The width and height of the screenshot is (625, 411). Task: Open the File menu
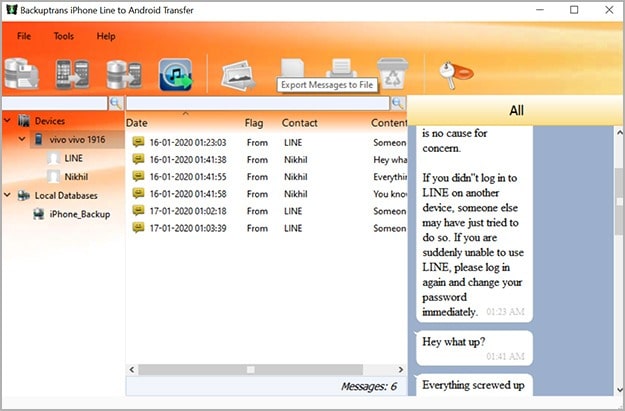[23, 36]
